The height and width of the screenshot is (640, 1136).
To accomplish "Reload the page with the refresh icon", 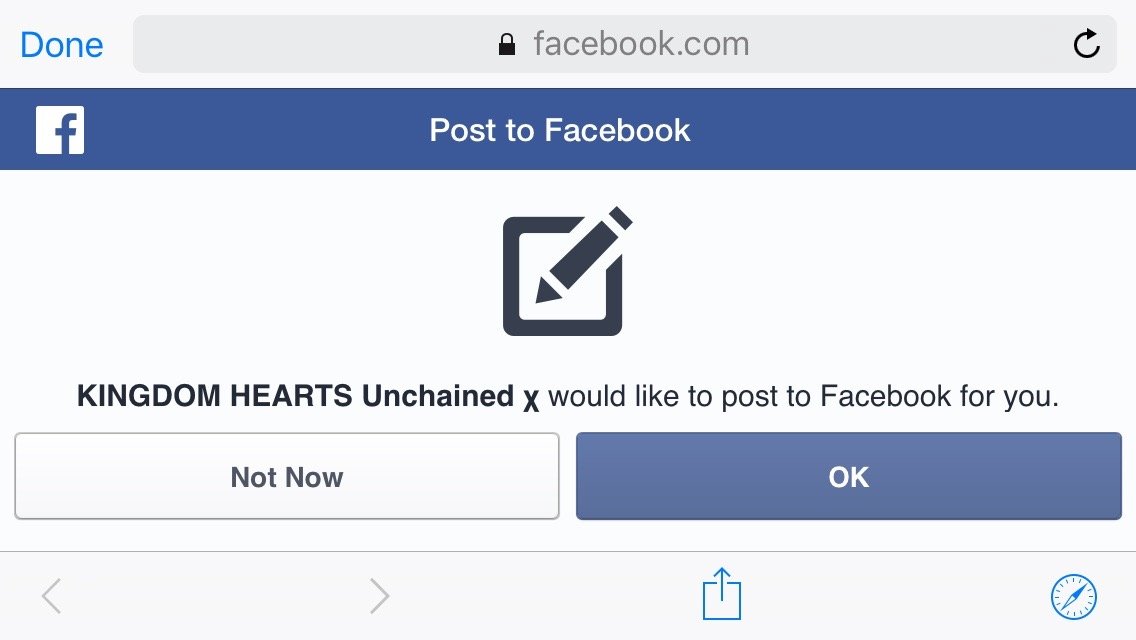I will 1086,45.
